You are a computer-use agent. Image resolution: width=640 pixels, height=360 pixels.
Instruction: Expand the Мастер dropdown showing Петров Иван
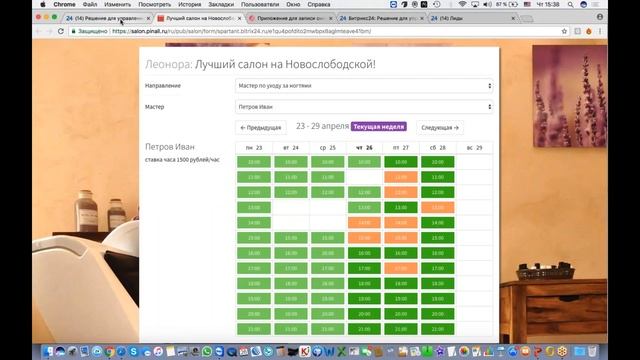[x=364, y=107]
